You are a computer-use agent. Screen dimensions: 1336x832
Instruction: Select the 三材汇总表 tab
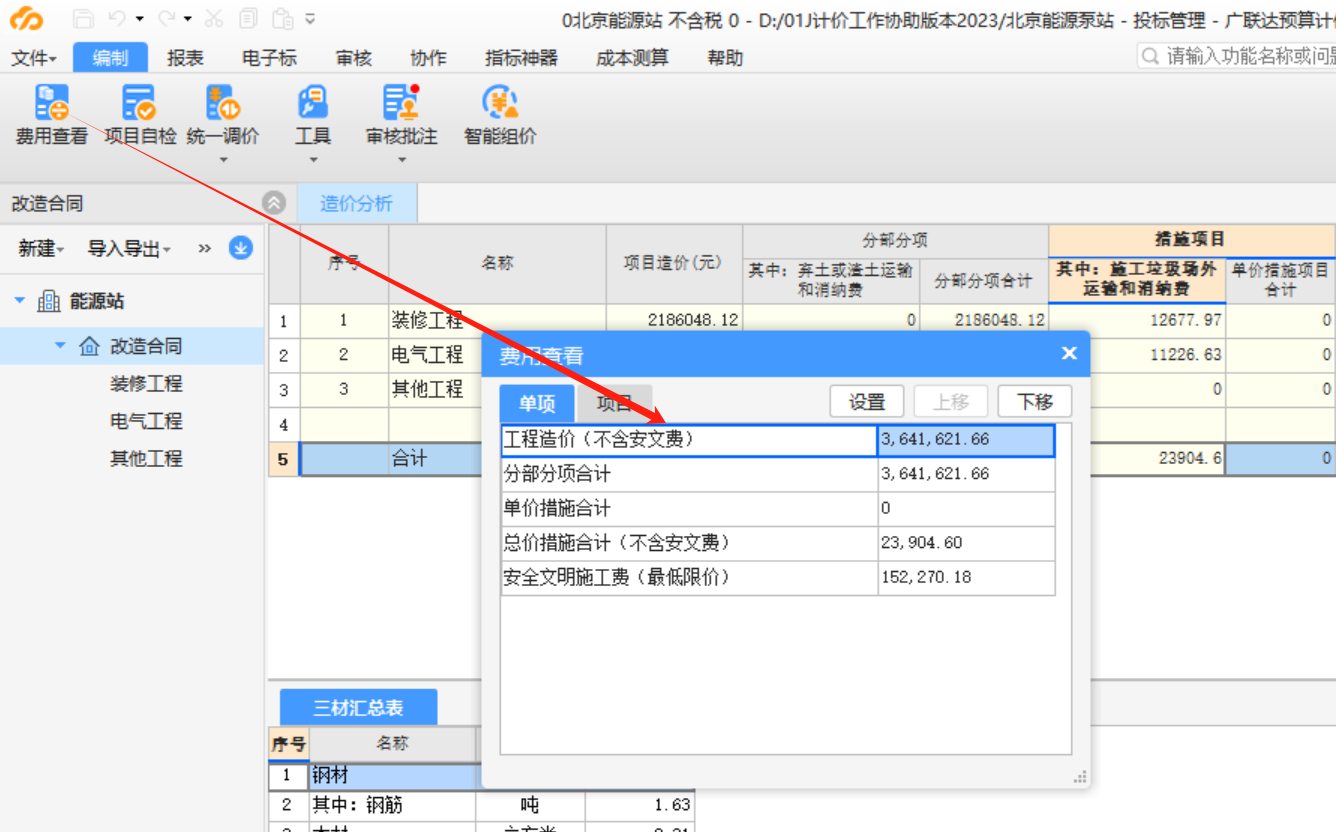[358, 707]
